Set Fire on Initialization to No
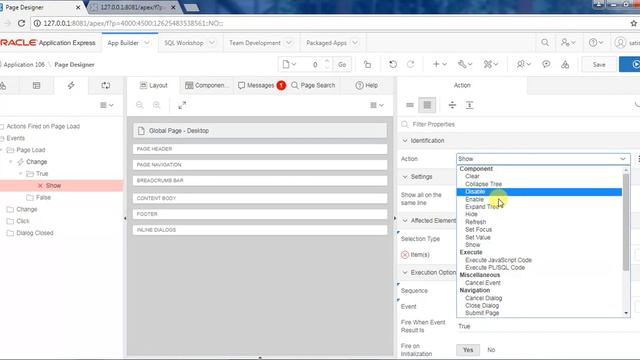Screen dimensions: 640x360 tap(491, 350)
